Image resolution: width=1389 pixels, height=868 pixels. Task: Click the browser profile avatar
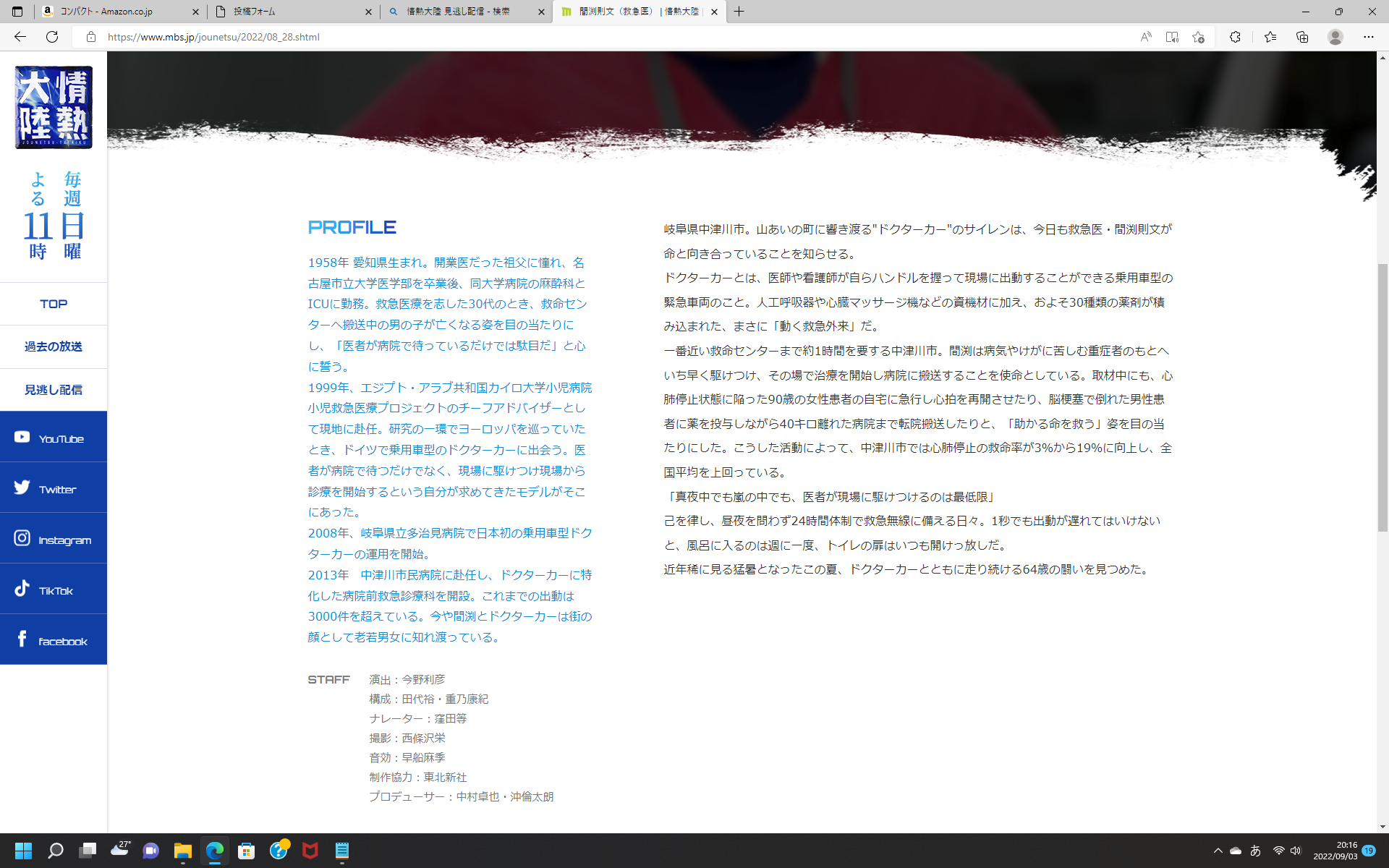tap(1335, 37)
